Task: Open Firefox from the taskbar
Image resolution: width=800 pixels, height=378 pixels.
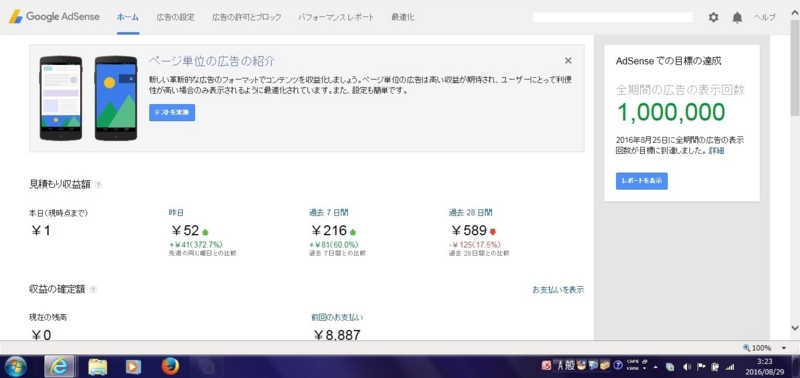Action: 170,366
